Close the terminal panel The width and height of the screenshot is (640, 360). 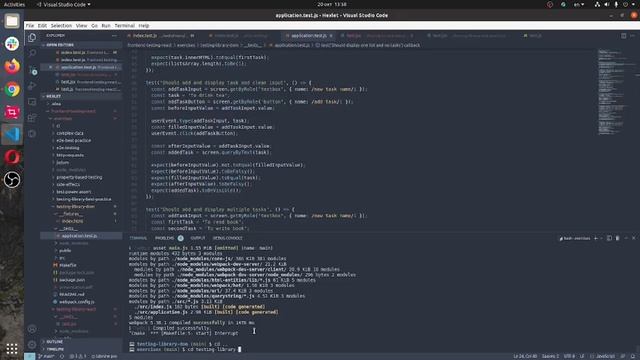633,238
